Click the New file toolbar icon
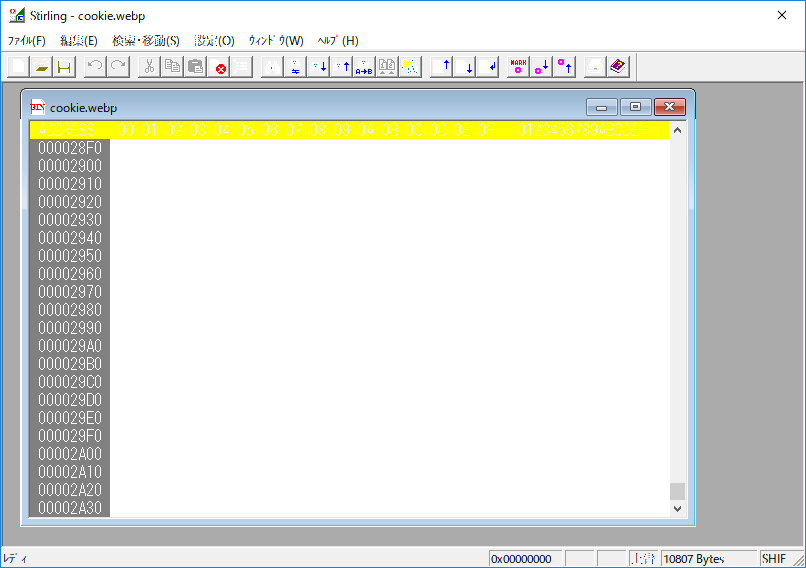 18,67
